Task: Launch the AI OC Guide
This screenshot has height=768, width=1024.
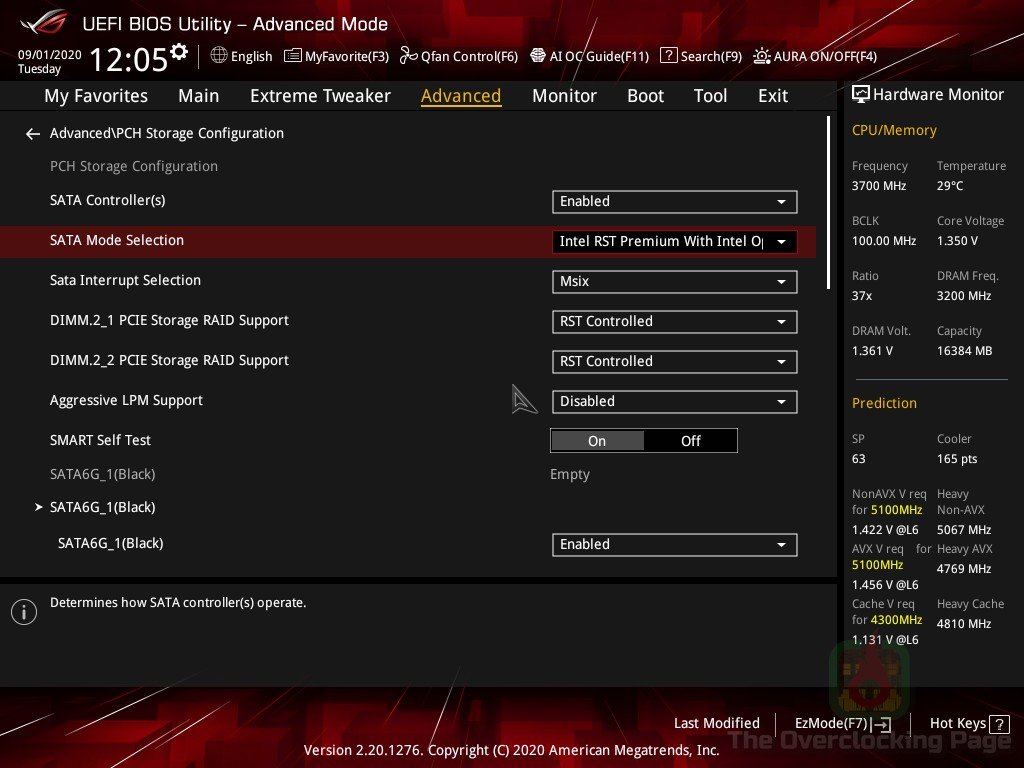Action: pos(590,56)
